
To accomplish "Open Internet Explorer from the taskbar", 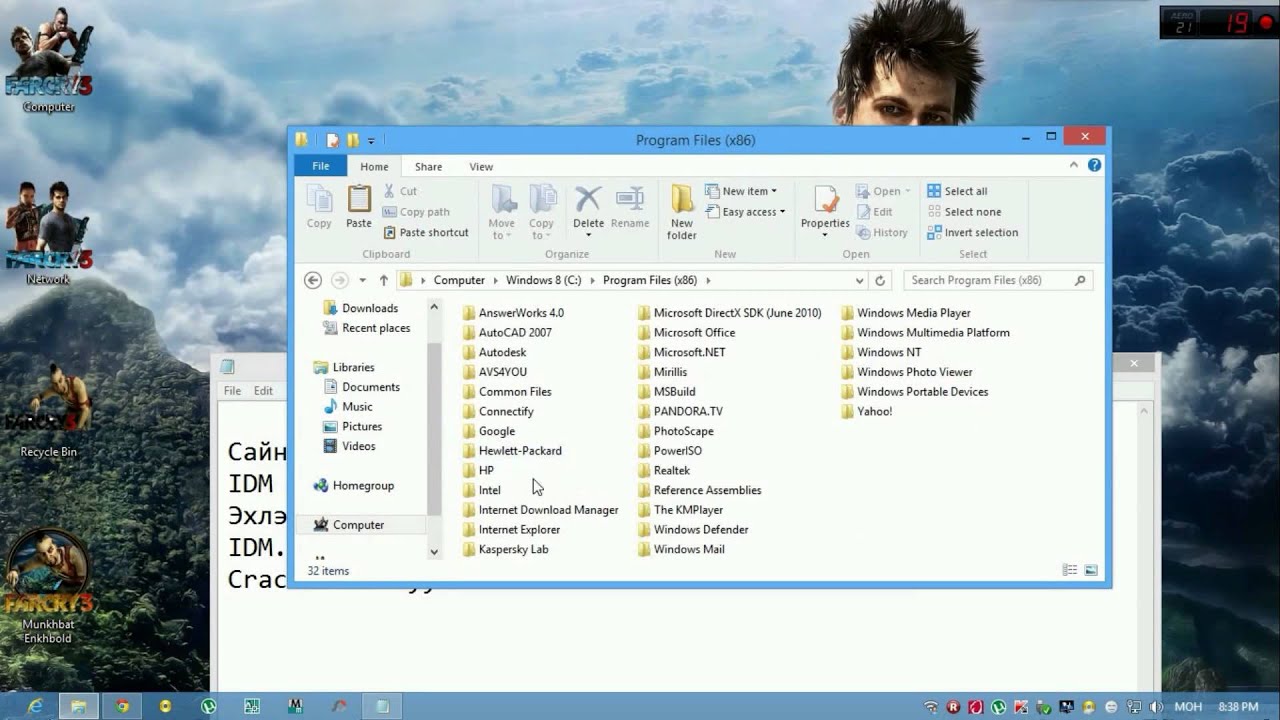I will 35,706.
